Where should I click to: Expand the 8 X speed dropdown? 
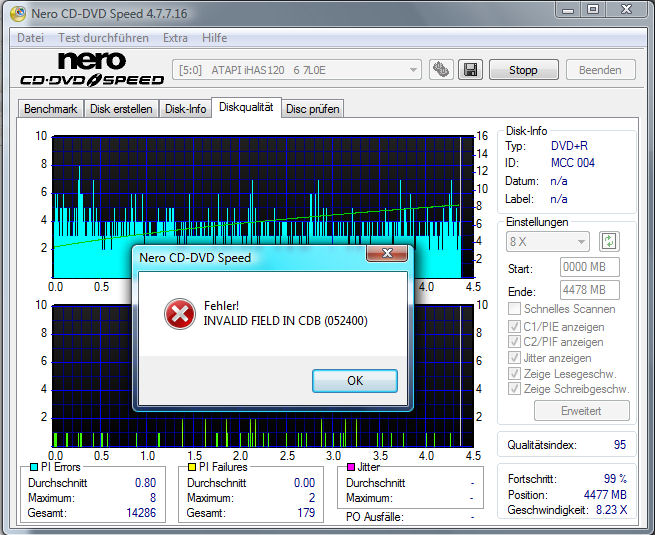tap(548, 241)
